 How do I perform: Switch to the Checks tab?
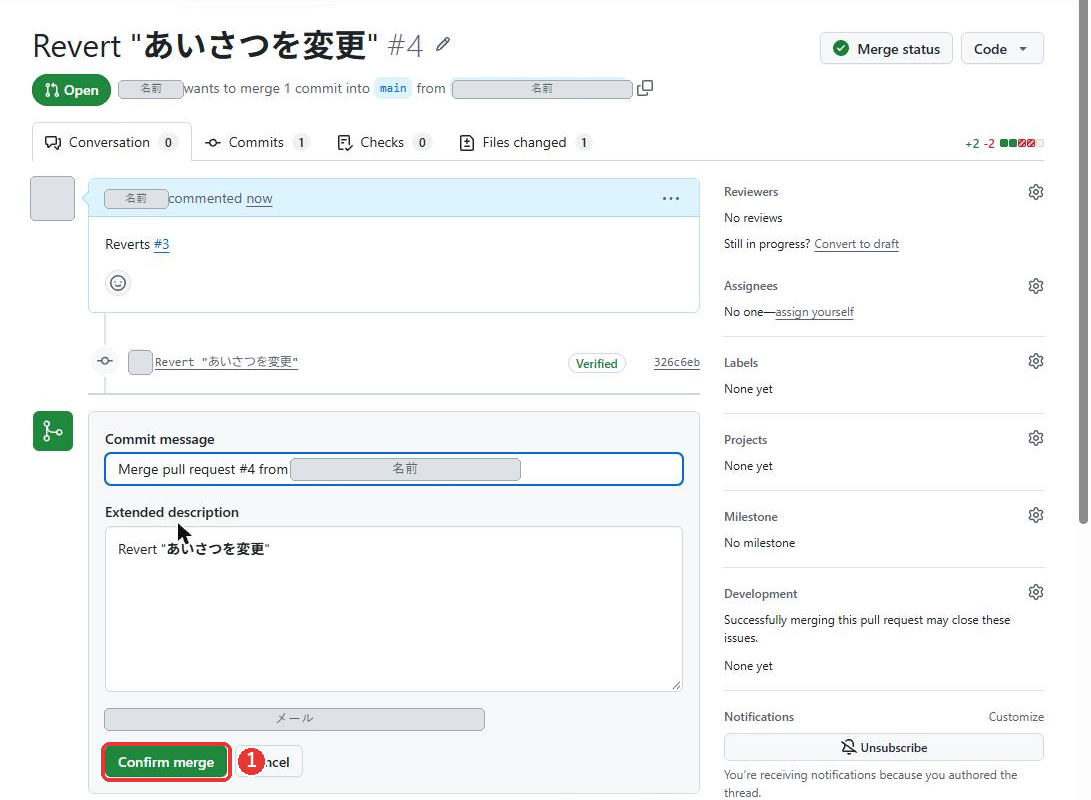click(x=384, y=143)
